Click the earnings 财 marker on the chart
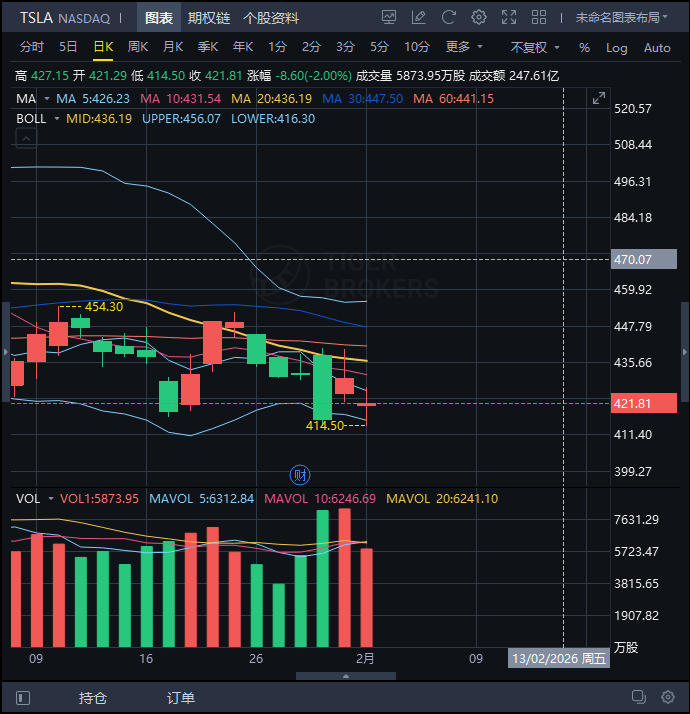The image size is (690, 714). (298, 473)
